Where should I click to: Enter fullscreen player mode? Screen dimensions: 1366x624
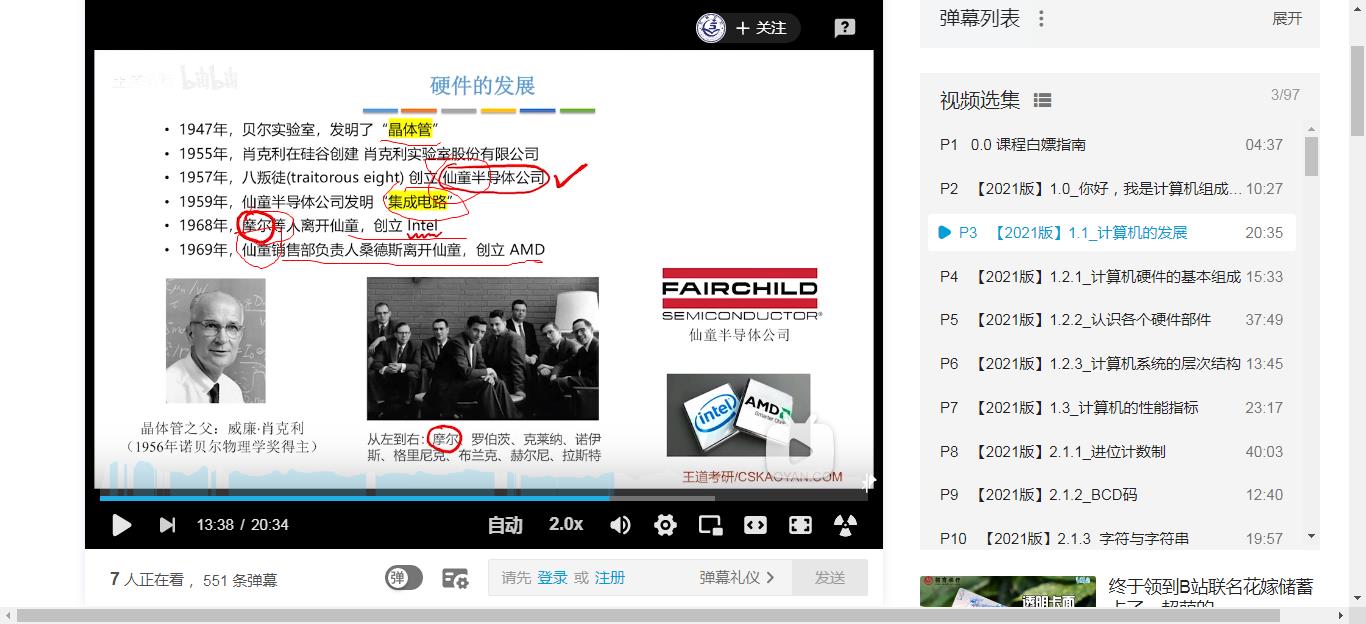point(800,525)
